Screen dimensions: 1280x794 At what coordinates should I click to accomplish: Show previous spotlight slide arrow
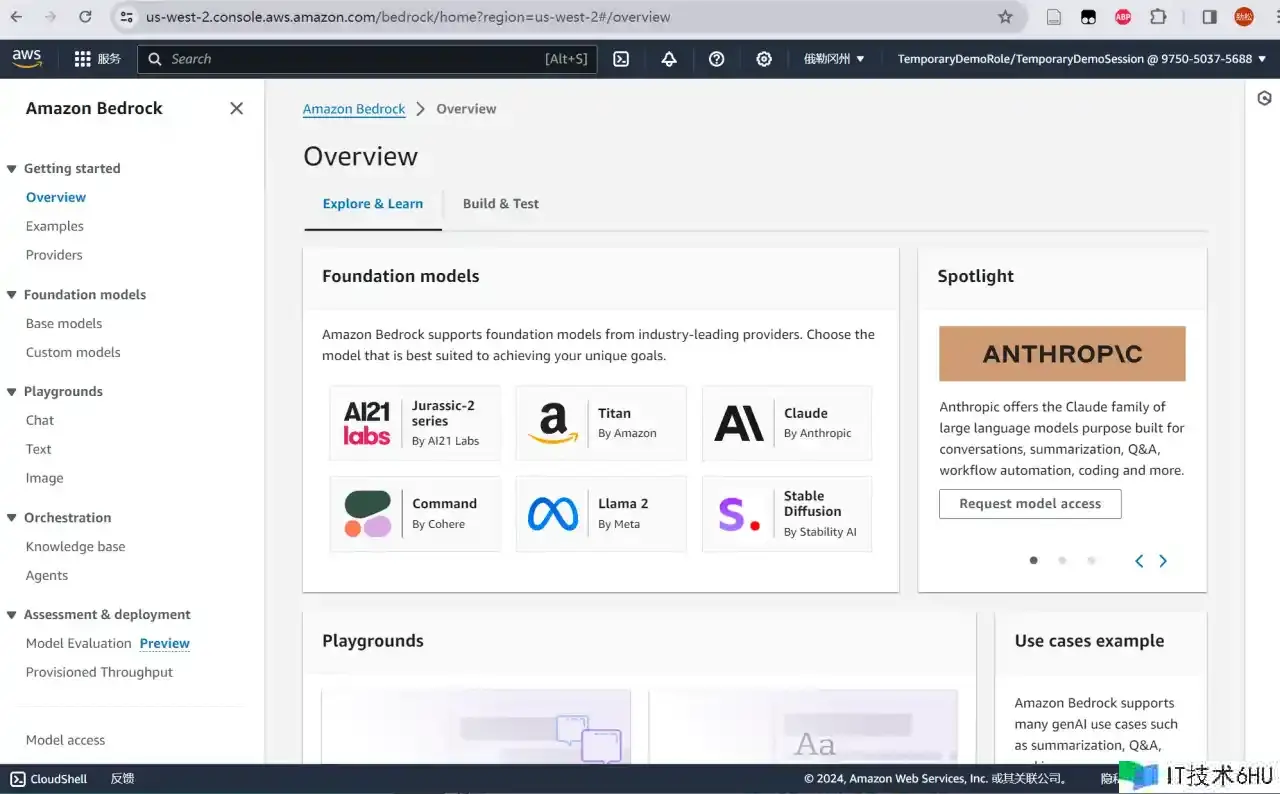coord(1139,561)
